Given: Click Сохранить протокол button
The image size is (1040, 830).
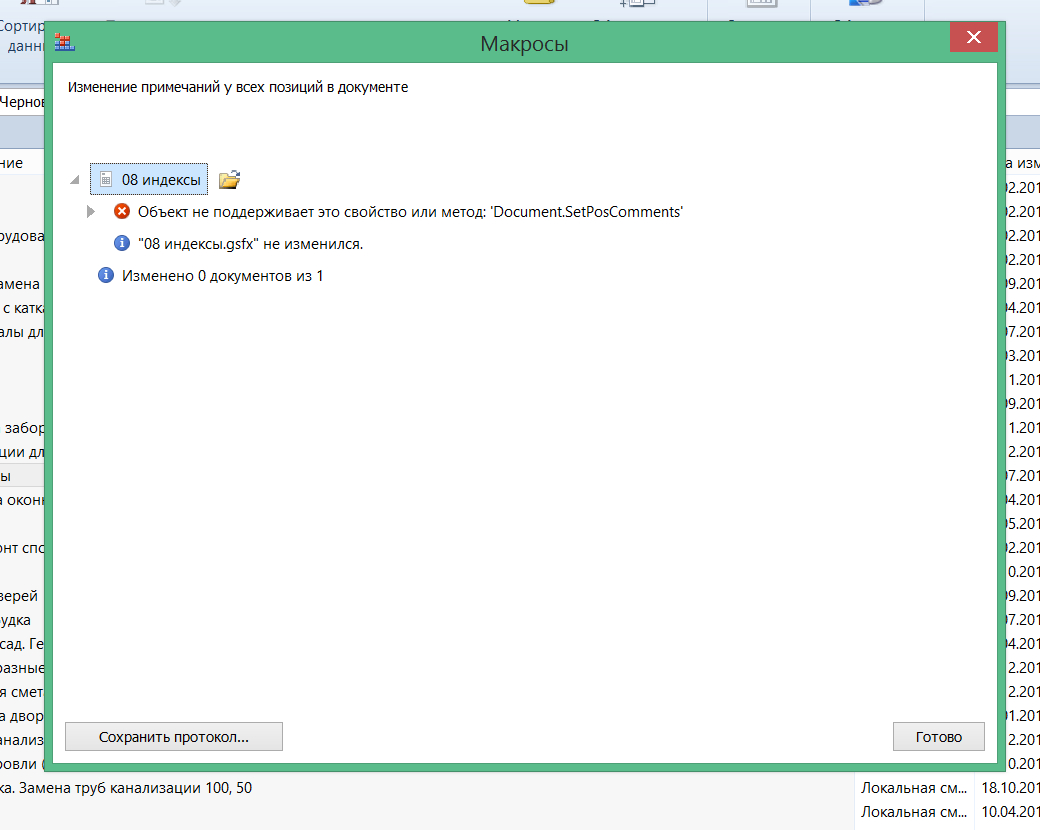Looking at the screenshot, I should point(174,736).
